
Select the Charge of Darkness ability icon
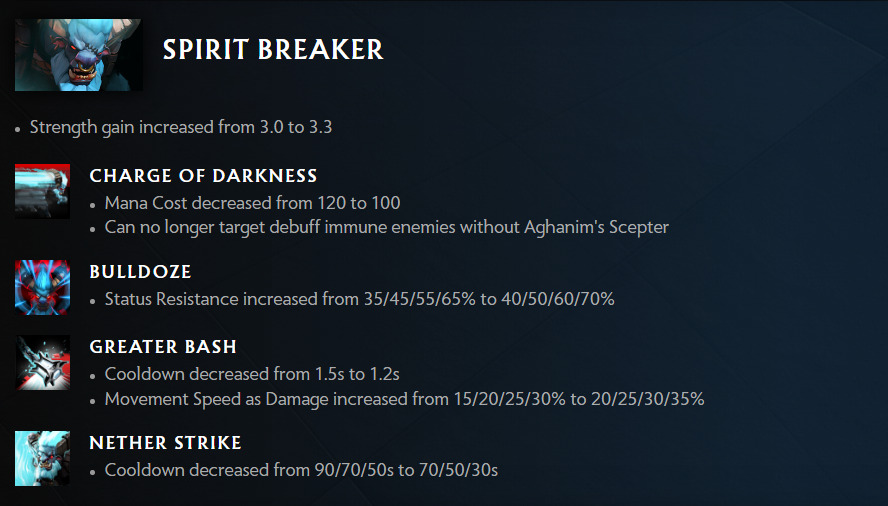point(42,190)
